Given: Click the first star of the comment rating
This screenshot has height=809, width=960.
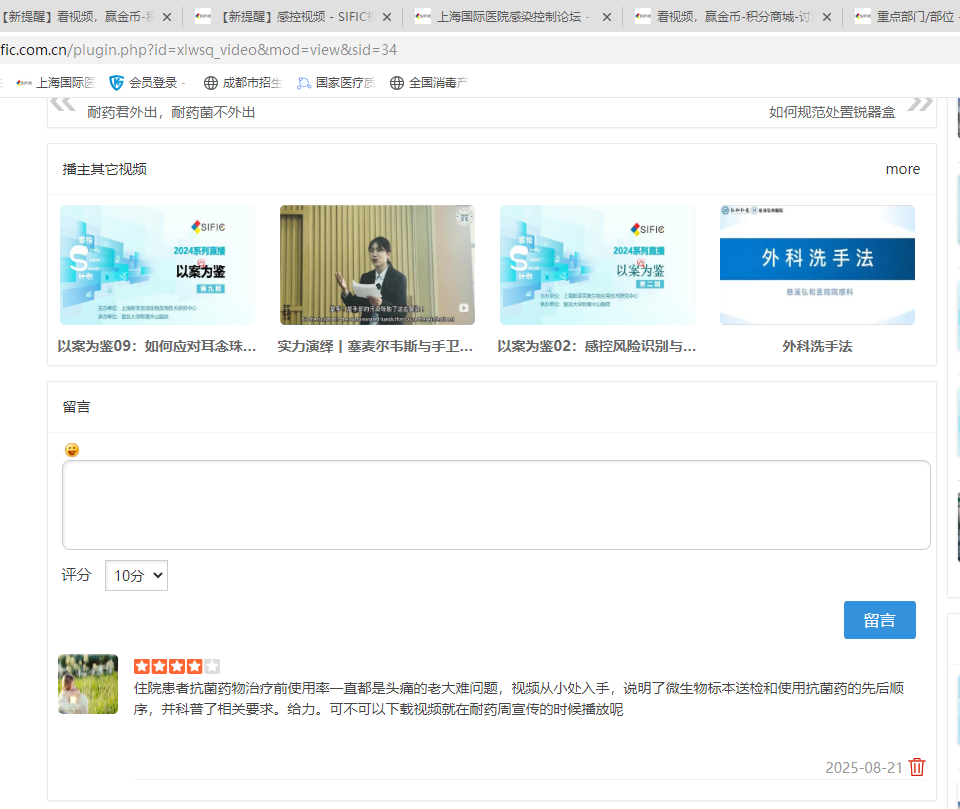Looking at the screenshot, I should 140,665.
